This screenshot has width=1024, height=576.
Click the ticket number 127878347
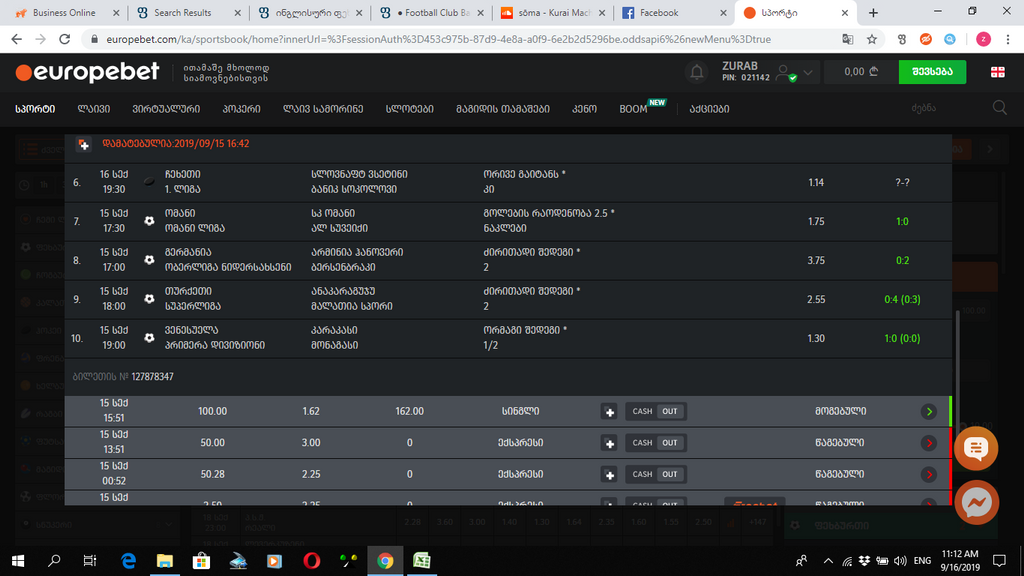tap(152, 377)
